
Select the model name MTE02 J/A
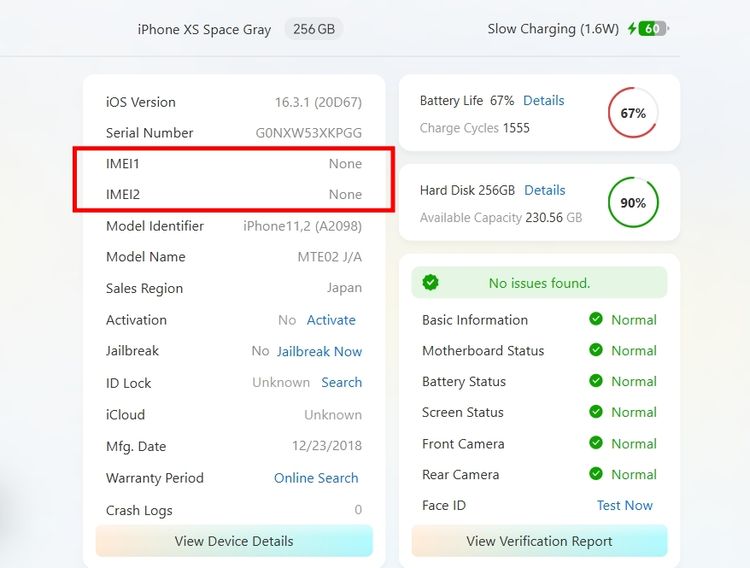(330, 257)
